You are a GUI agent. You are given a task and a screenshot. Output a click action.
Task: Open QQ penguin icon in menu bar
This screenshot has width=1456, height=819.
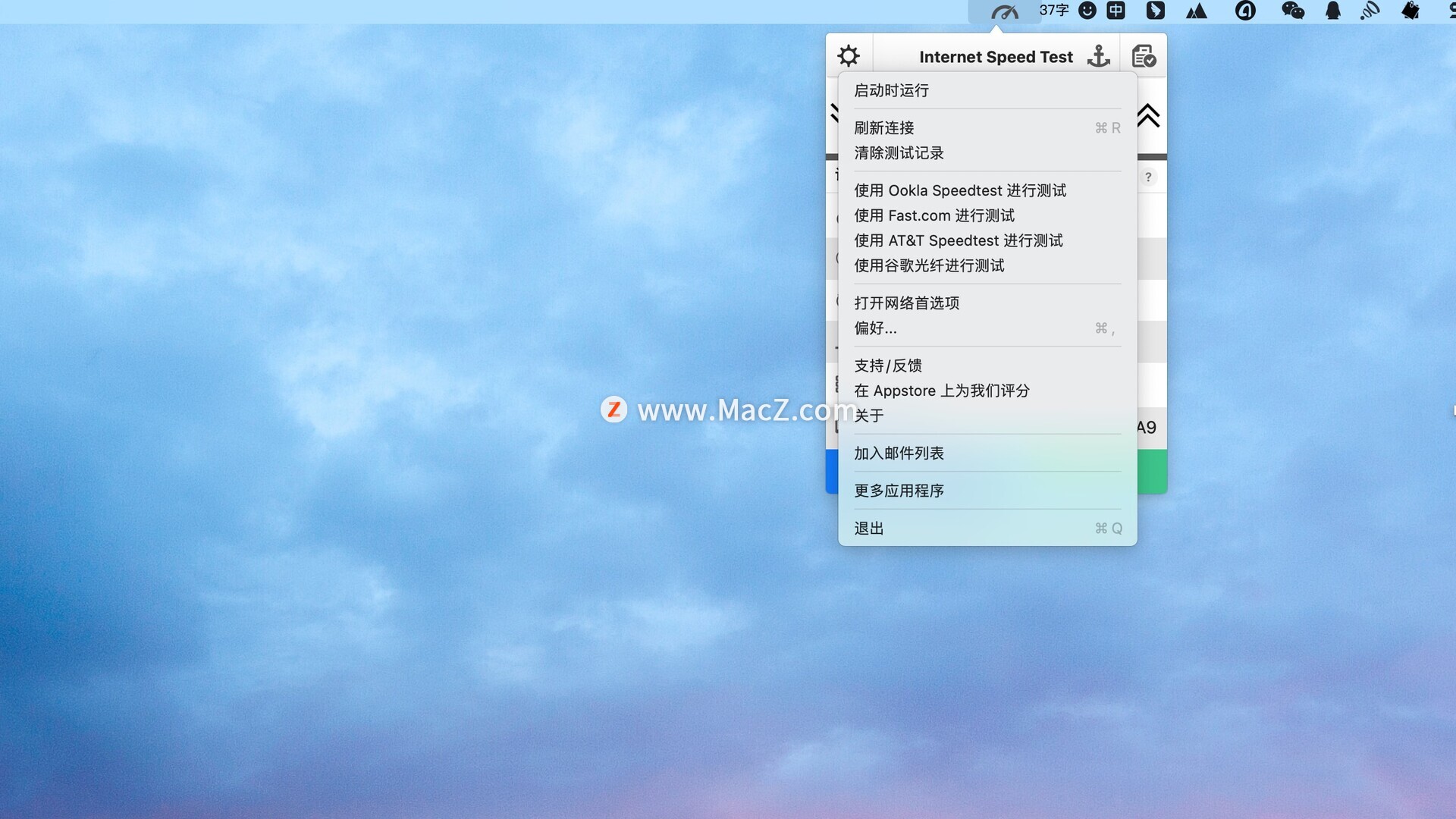tap(1332, 11)
